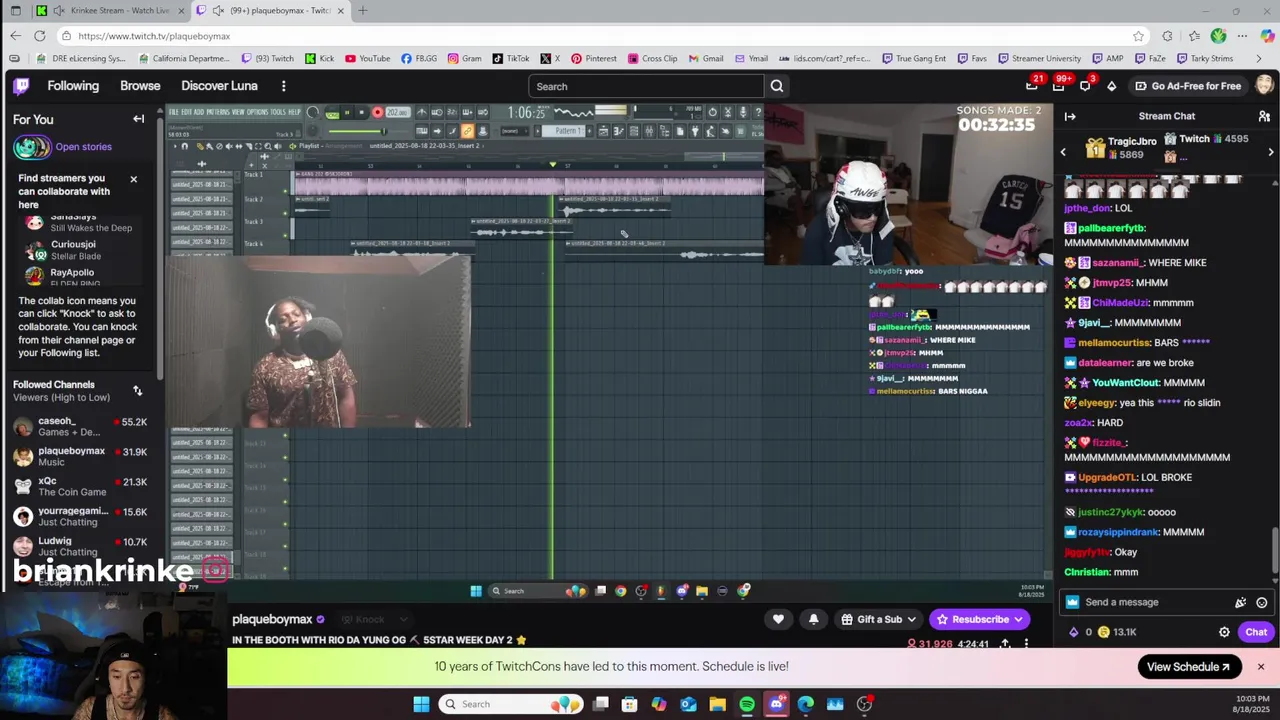1280x720 pixels.
Task: Click the search magnifier button
Action: [777, 86]
